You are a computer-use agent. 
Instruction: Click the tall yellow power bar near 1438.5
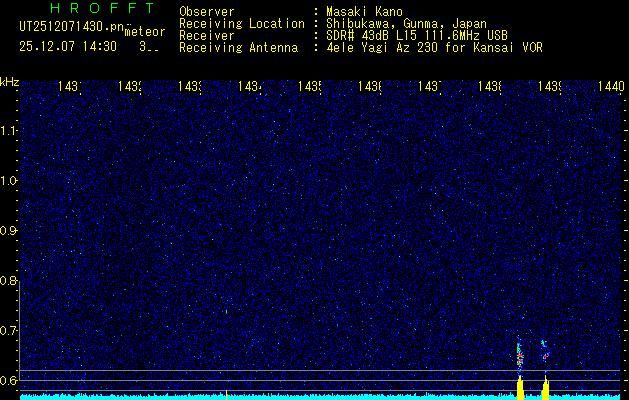(x=520, y=387)
